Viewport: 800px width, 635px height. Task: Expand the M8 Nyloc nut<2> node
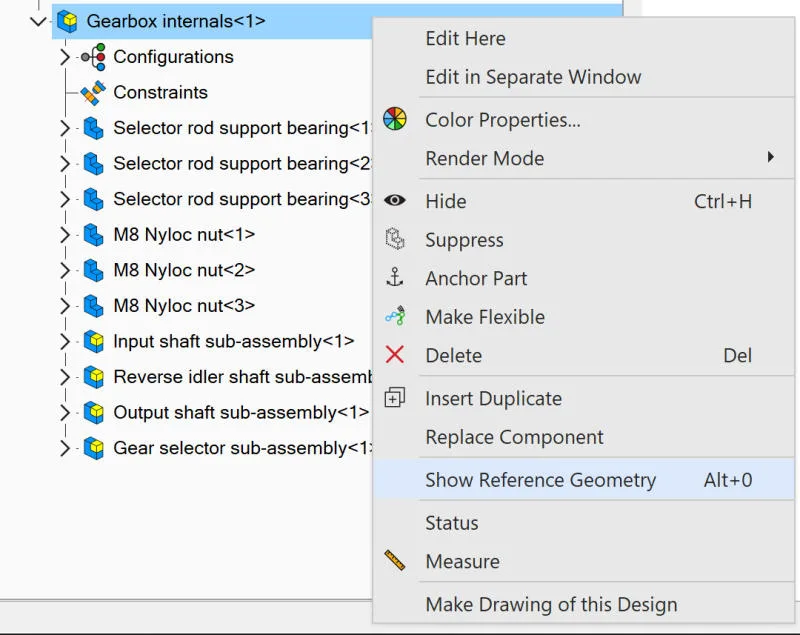tap(64, 270)
